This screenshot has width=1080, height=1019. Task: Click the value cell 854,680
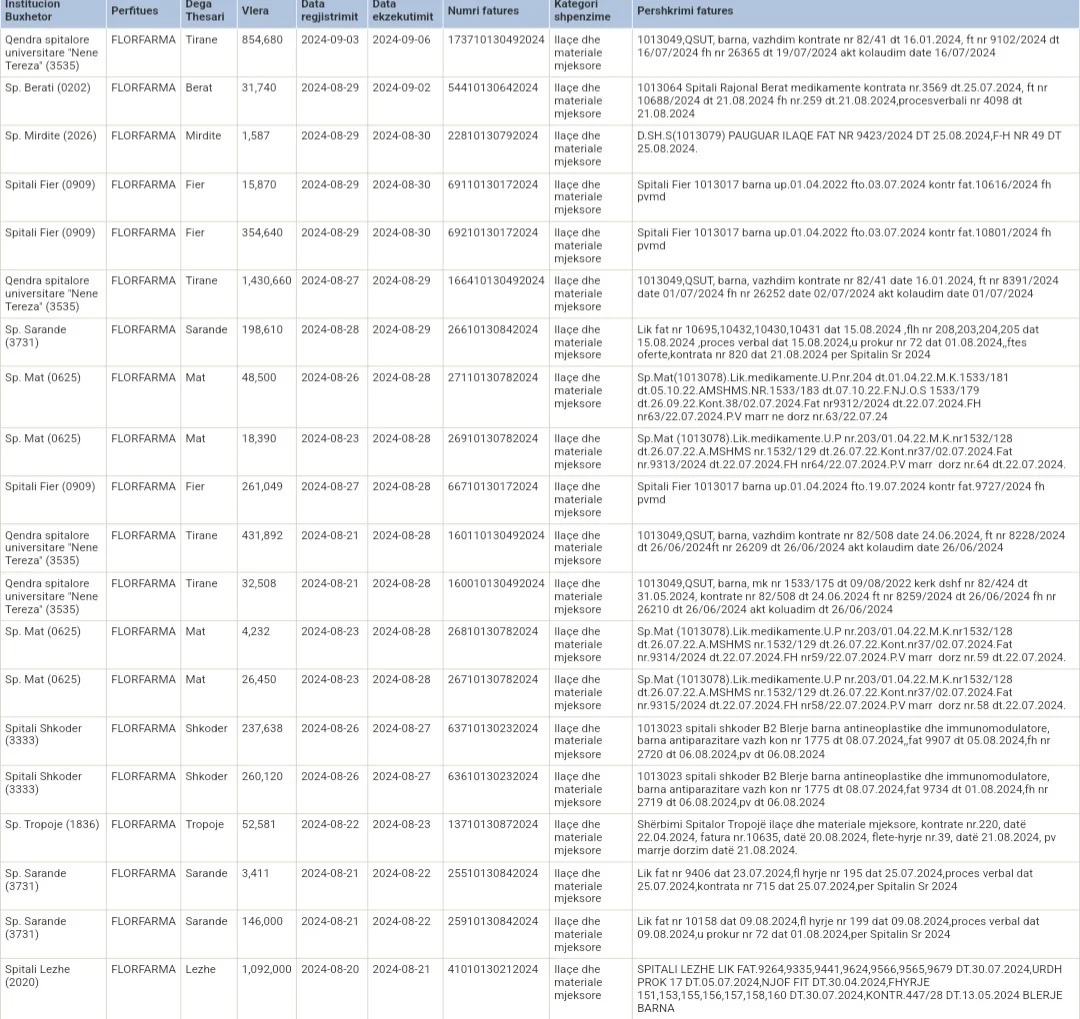(262, 40)
